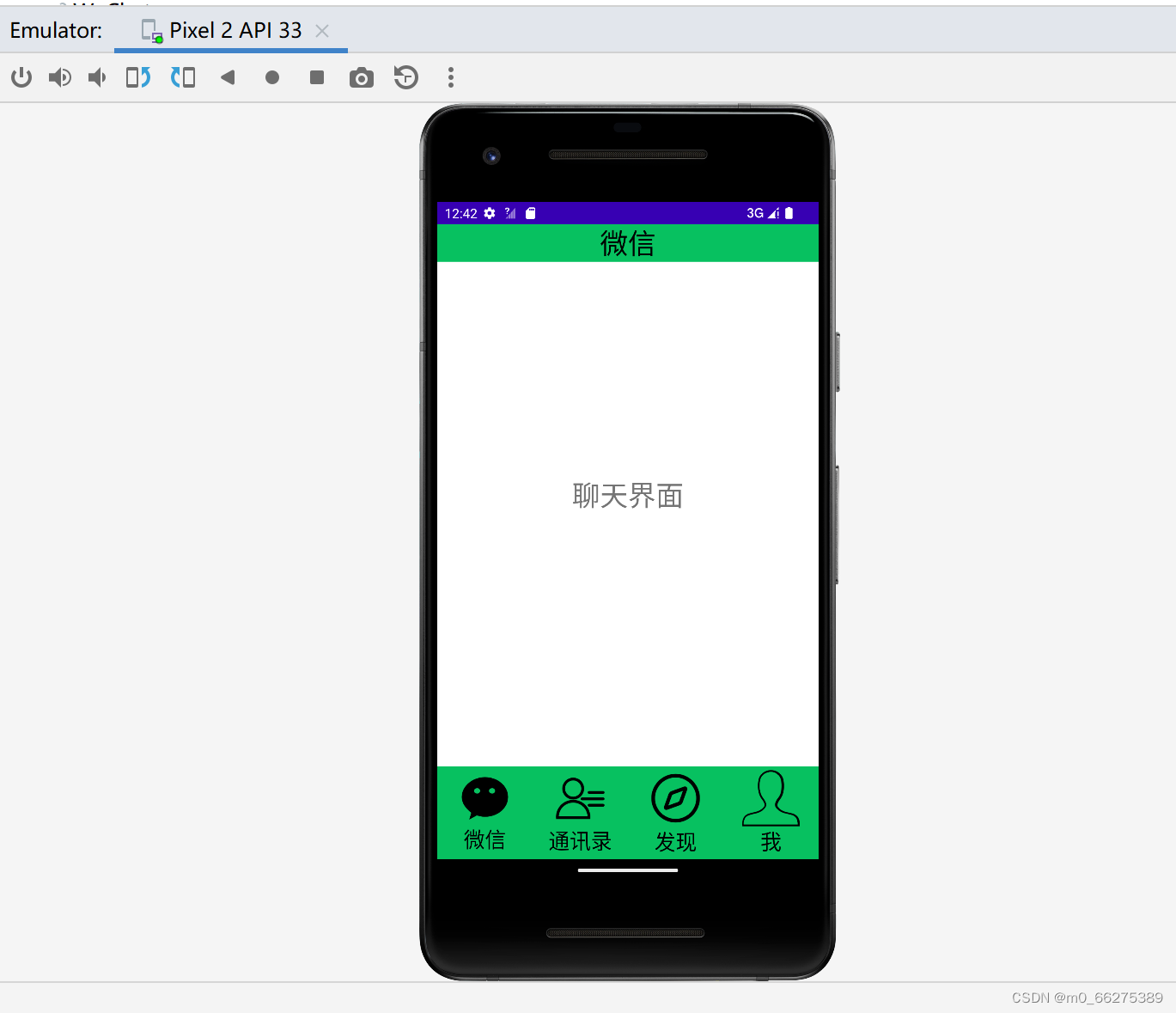Open the snapshots history icon

(406, 77)
